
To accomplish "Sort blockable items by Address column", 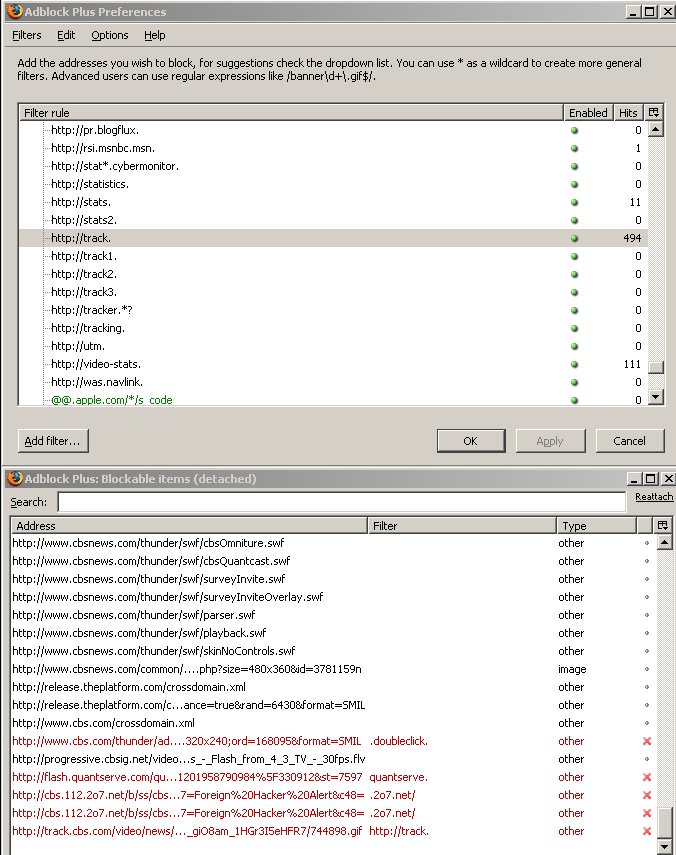I will point(189,525).
